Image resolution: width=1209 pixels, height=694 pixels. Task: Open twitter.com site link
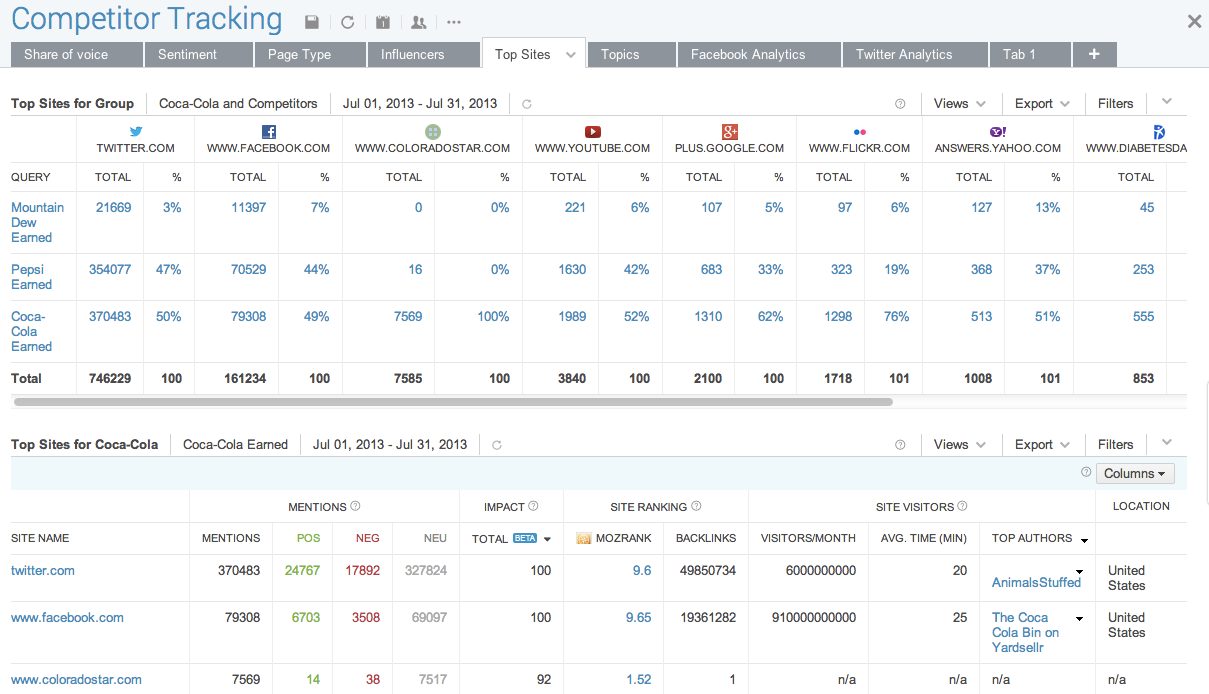tap(43, 570)
